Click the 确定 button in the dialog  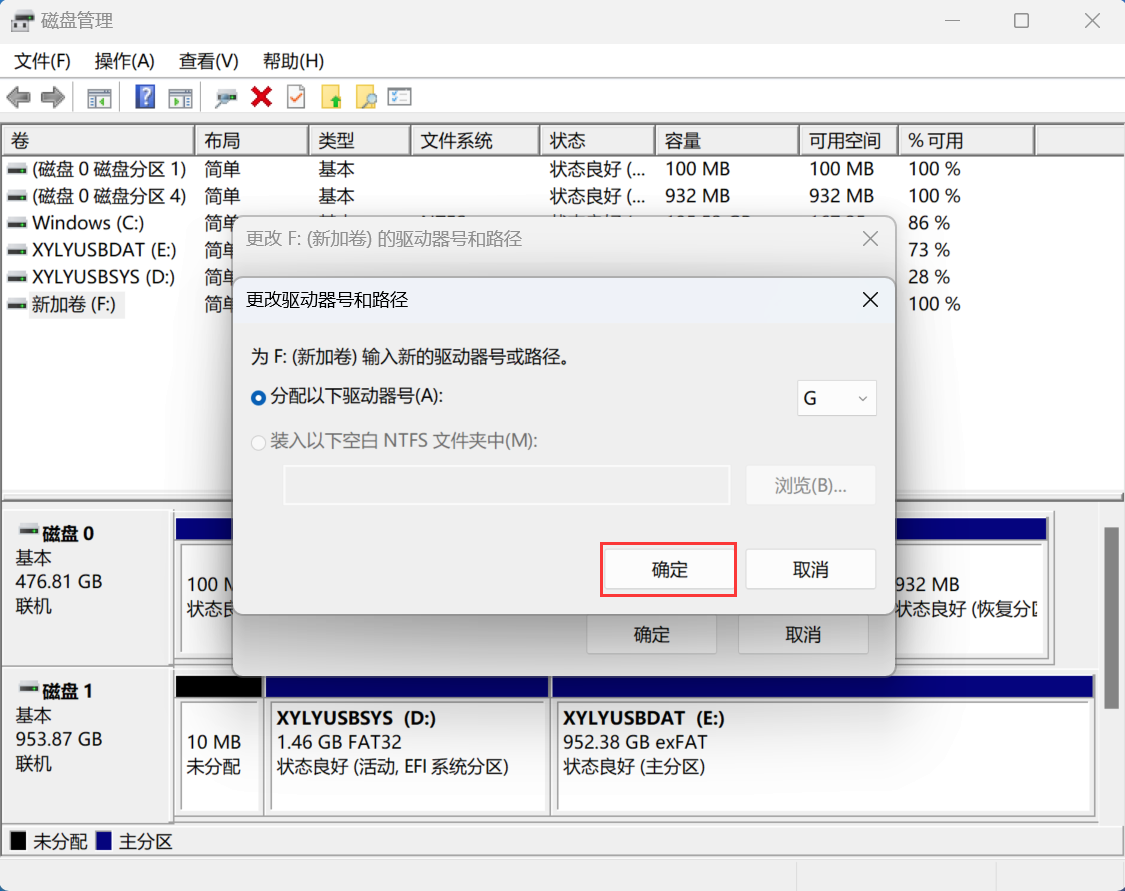(x=668, y=568)
